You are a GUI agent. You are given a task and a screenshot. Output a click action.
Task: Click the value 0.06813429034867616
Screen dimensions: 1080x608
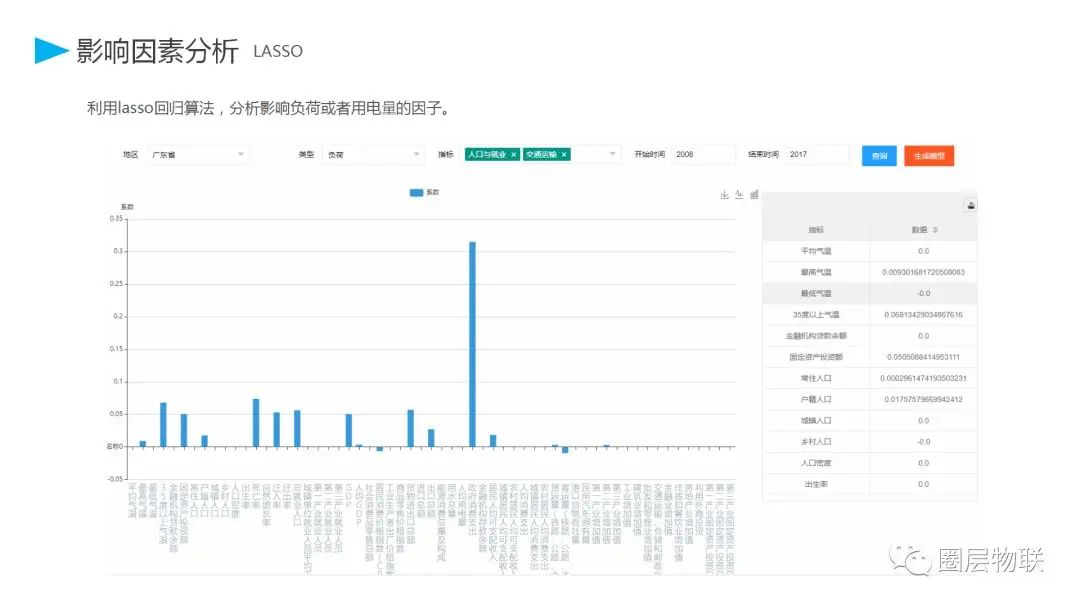[x=924, y=315]
